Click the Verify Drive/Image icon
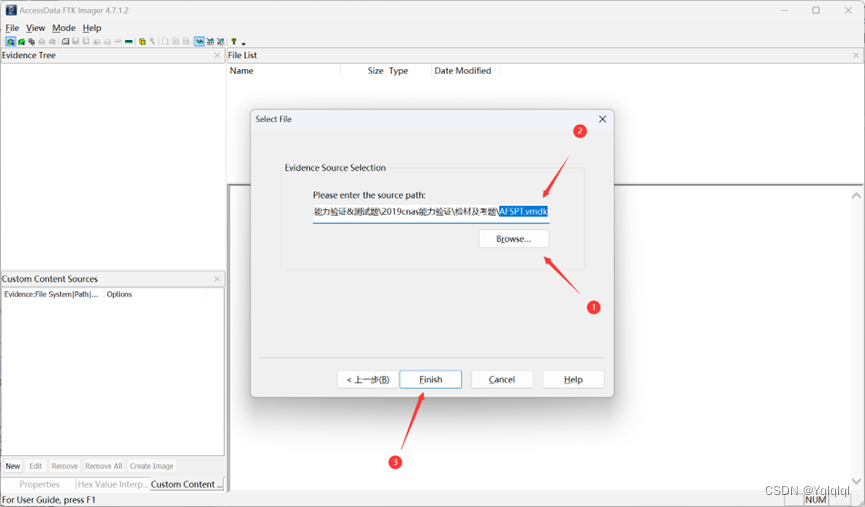Viewport: 865px width, 507px height. tap(118, 41)
